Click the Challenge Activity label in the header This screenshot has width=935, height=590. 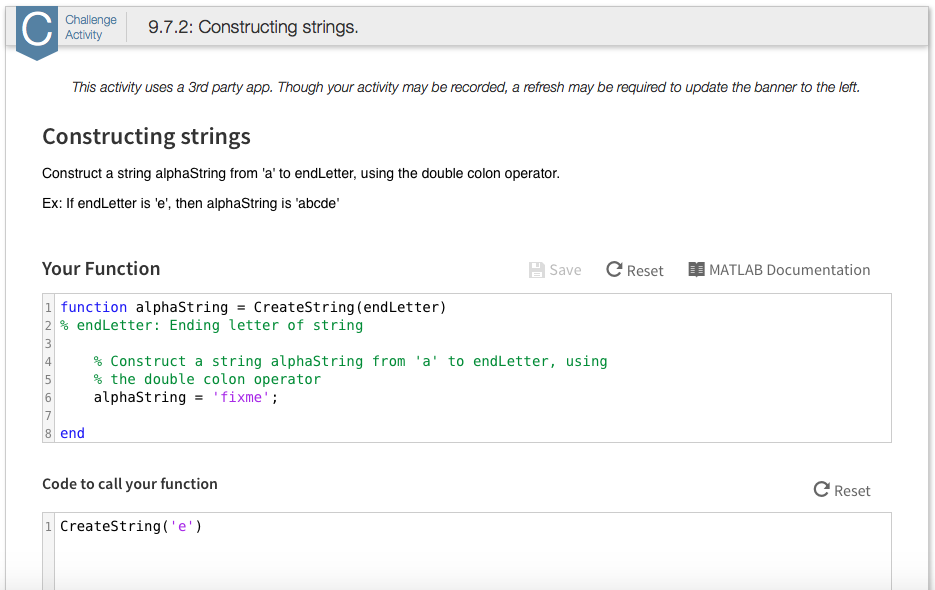(90, 27)
